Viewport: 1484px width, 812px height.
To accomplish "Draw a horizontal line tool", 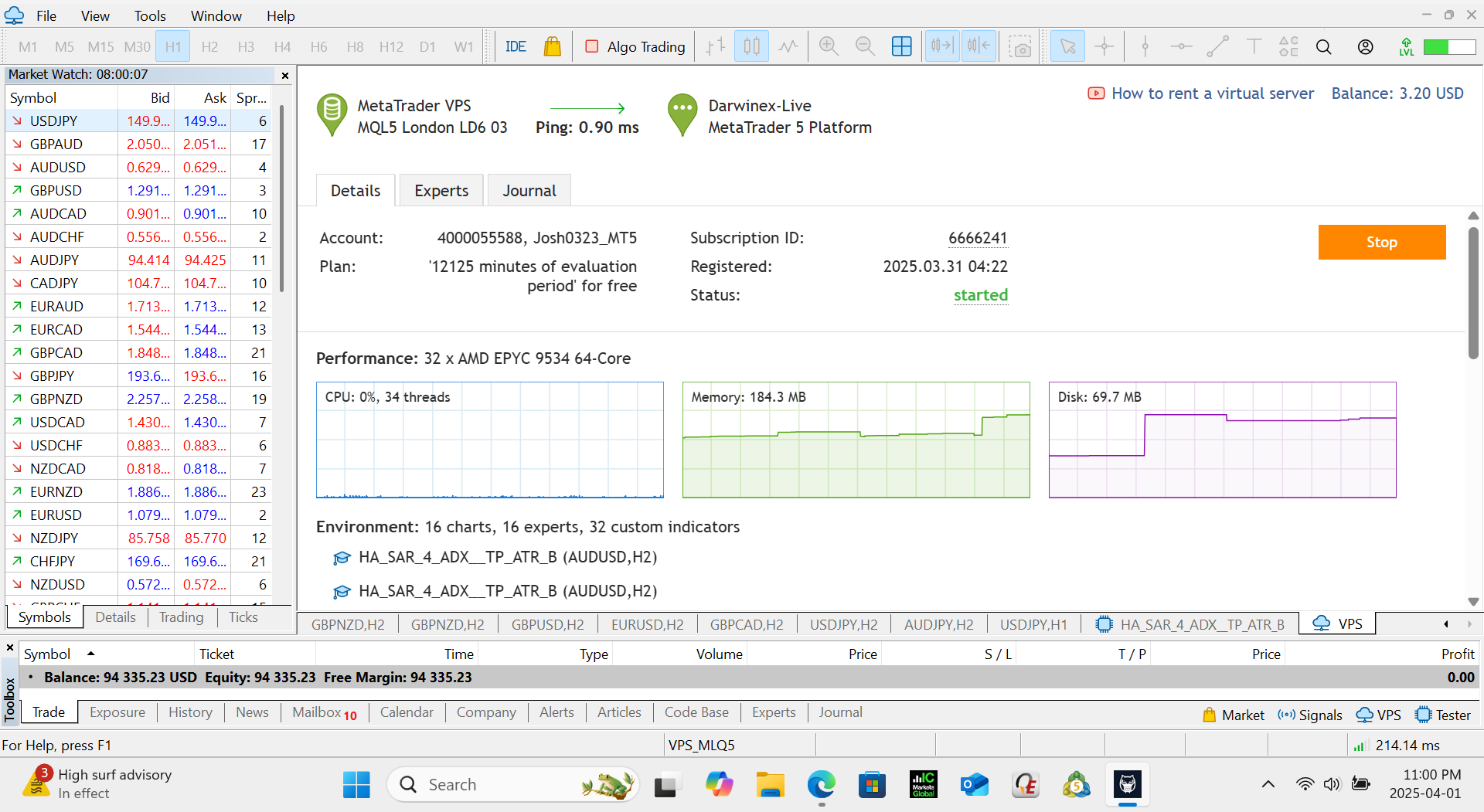I will tap(1181, 46).
